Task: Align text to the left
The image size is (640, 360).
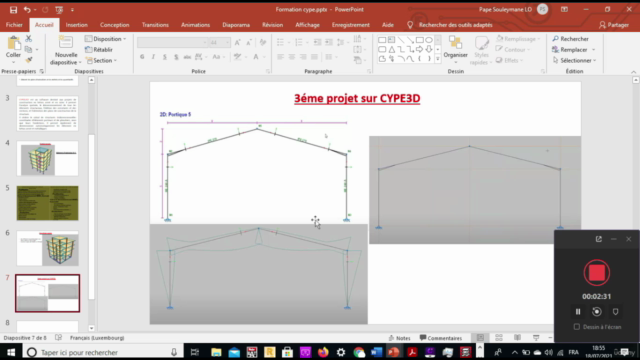Action: [x=280, y=57]
